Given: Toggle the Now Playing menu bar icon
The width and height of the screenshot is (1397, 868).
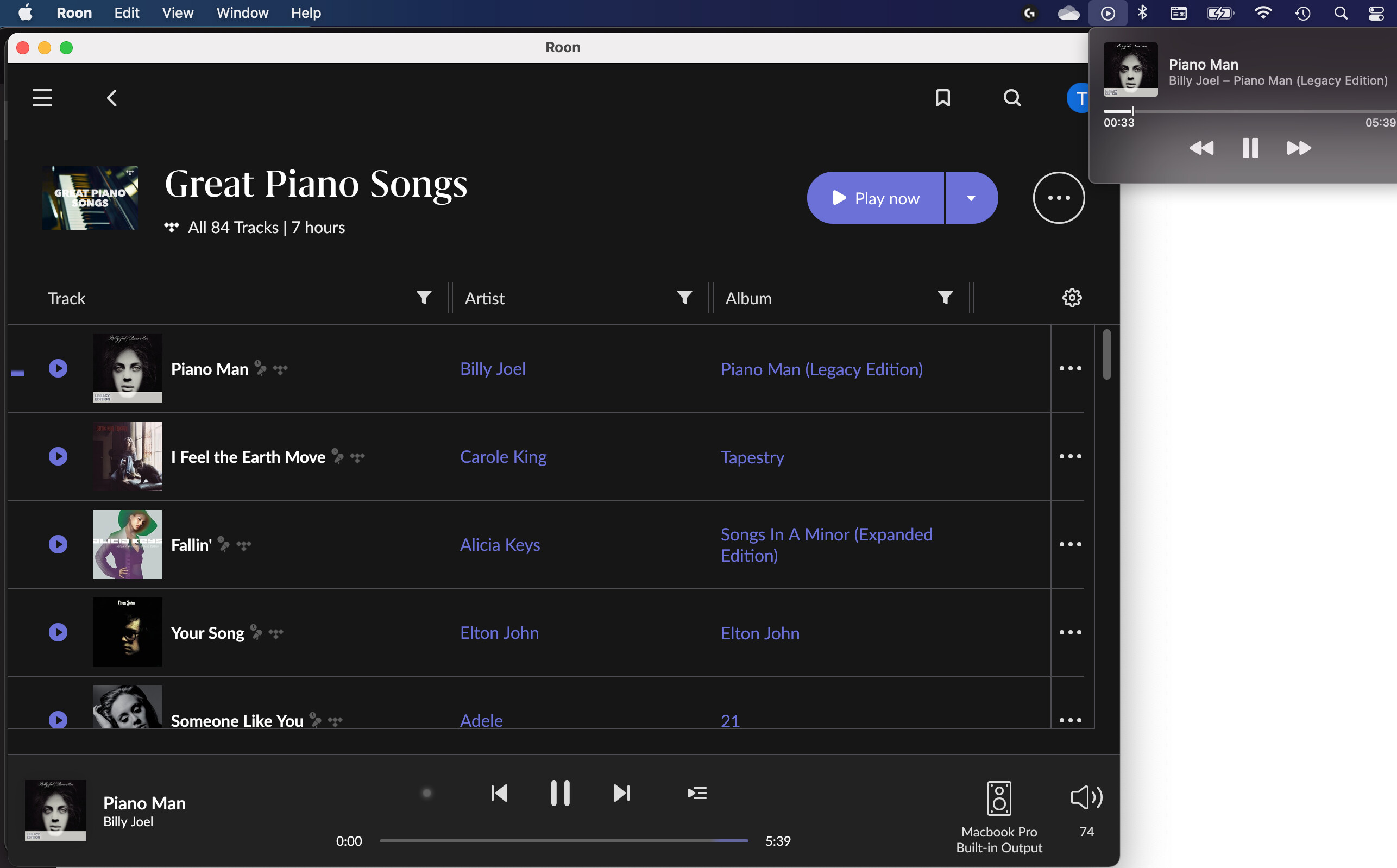Looking at the screenshot, I should point(1107,12).
